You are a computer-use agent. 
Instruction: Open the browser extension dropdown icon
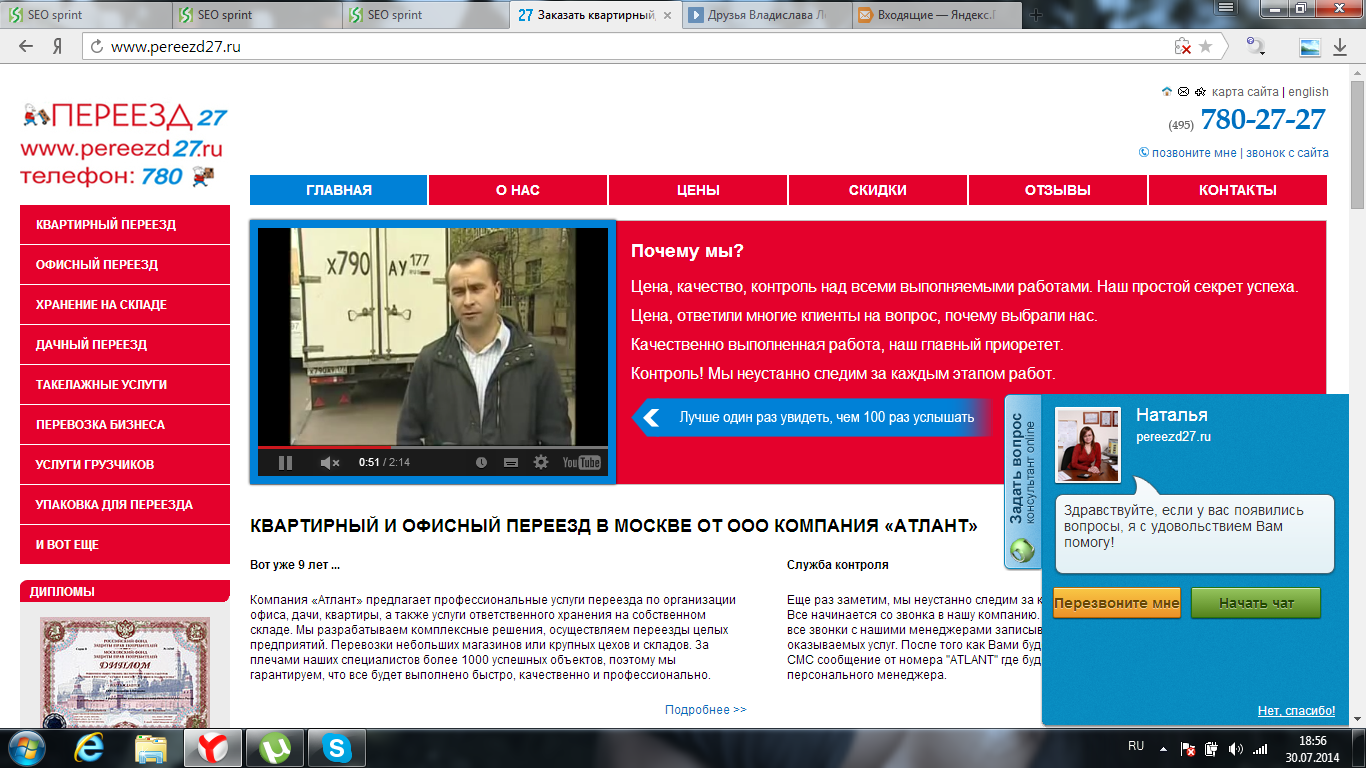point(1256,46)
